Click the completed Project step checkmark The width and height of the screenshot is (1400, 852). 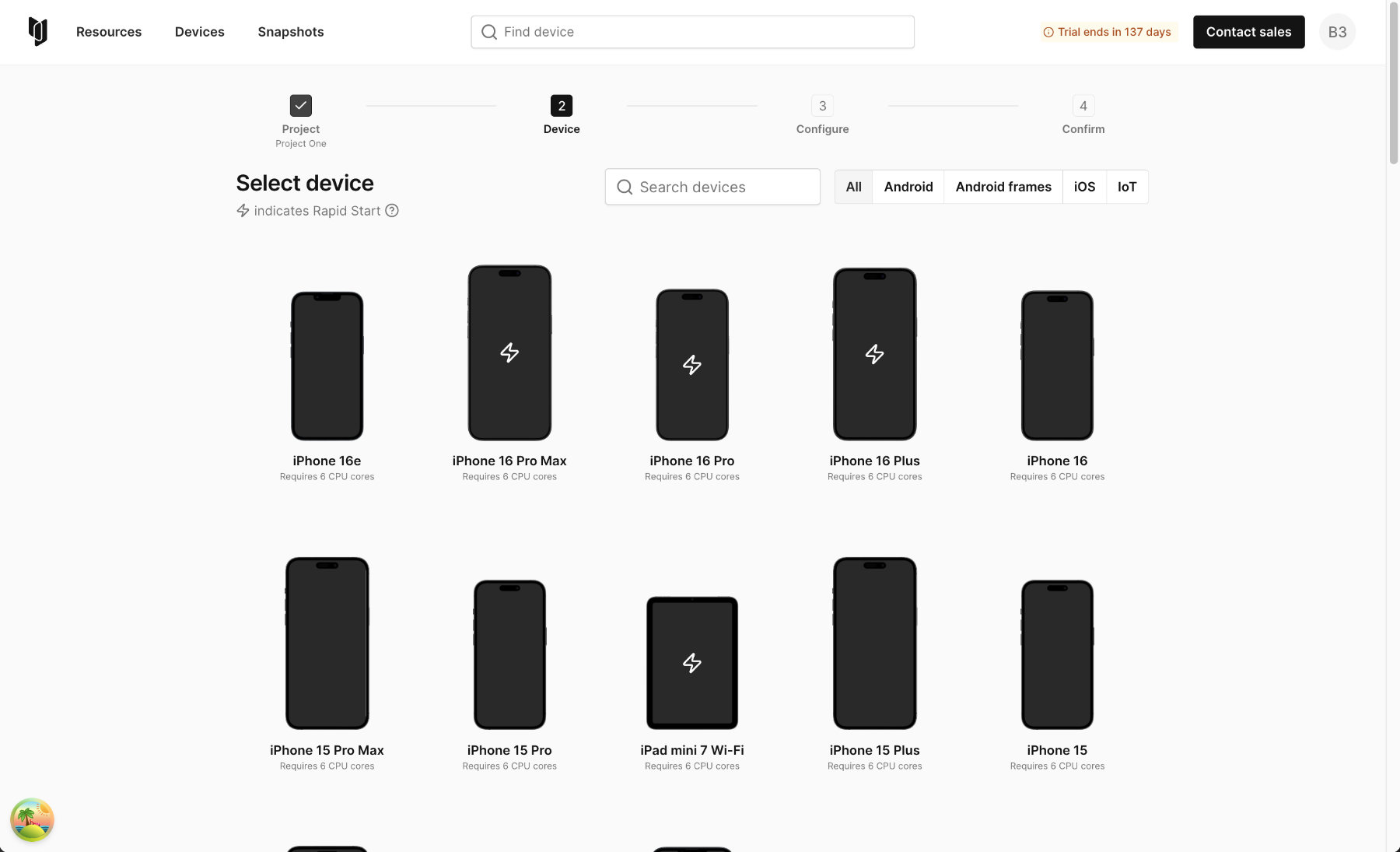pyautogui.click(x=301, y=106)
